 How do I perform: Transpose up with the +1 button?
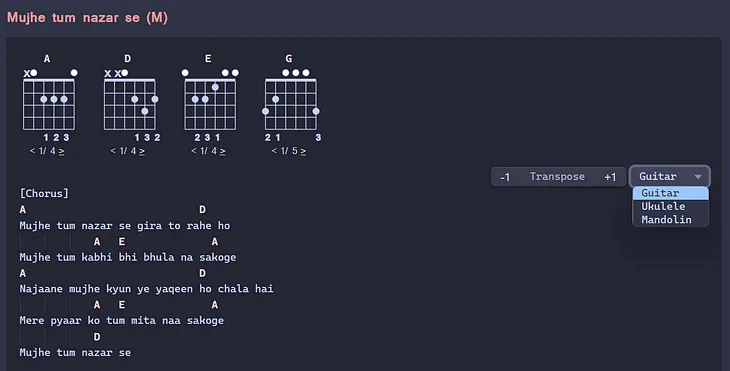[610, 177]
